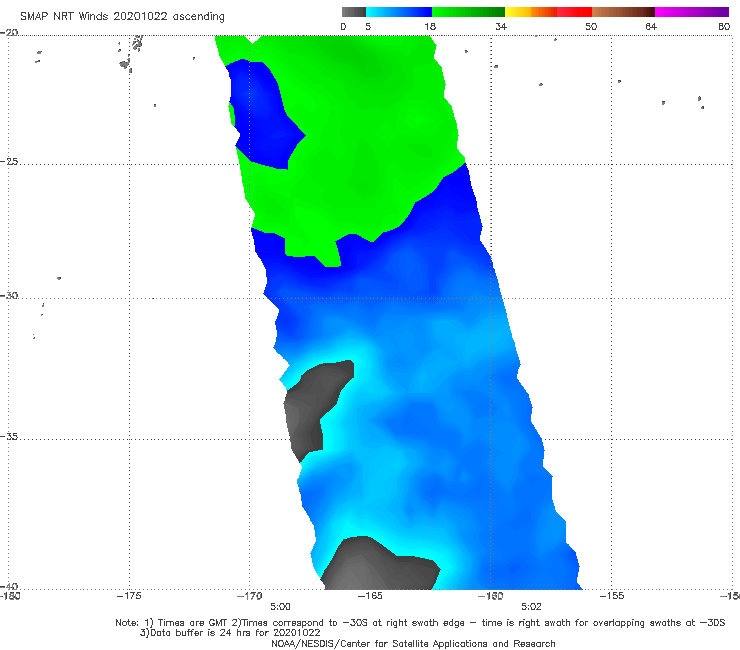
Task: Click the color scale label '34'
Action: tap(501, 26)
